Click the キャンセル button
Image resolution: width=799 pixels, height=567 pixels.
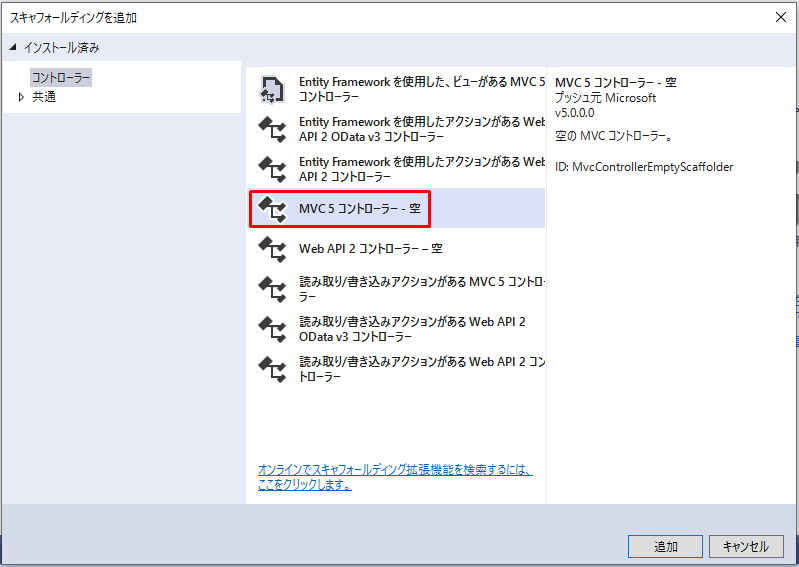746,547
